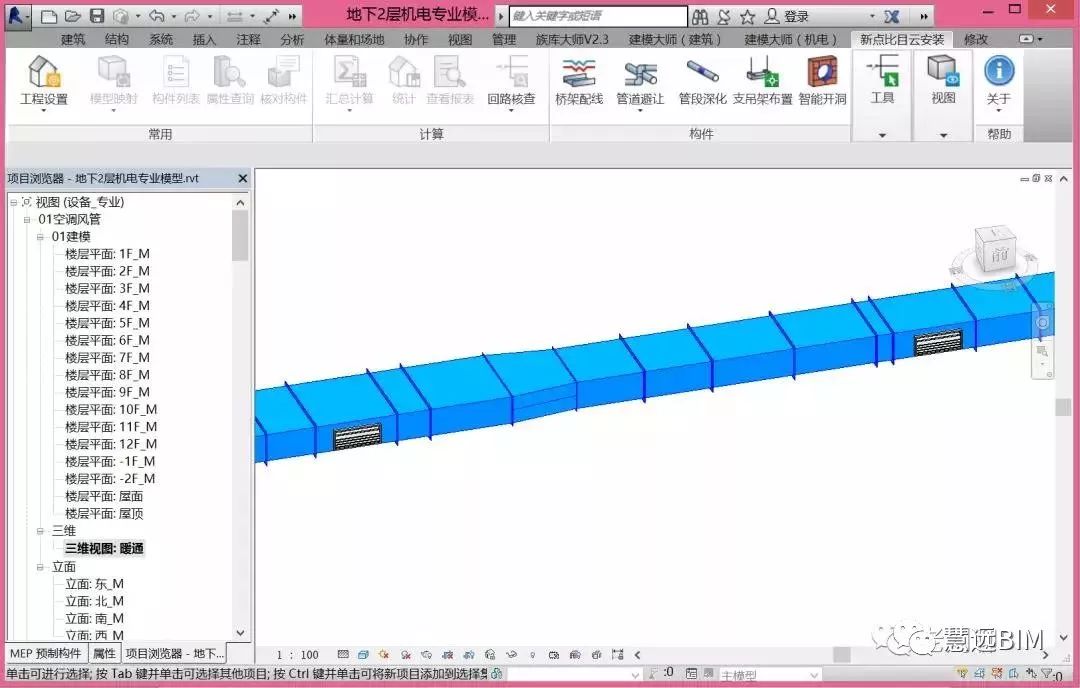The width and height of the screenshot is (1080, 688).
Task: Click the keyword search input field
Action: [x=598, y=16]
